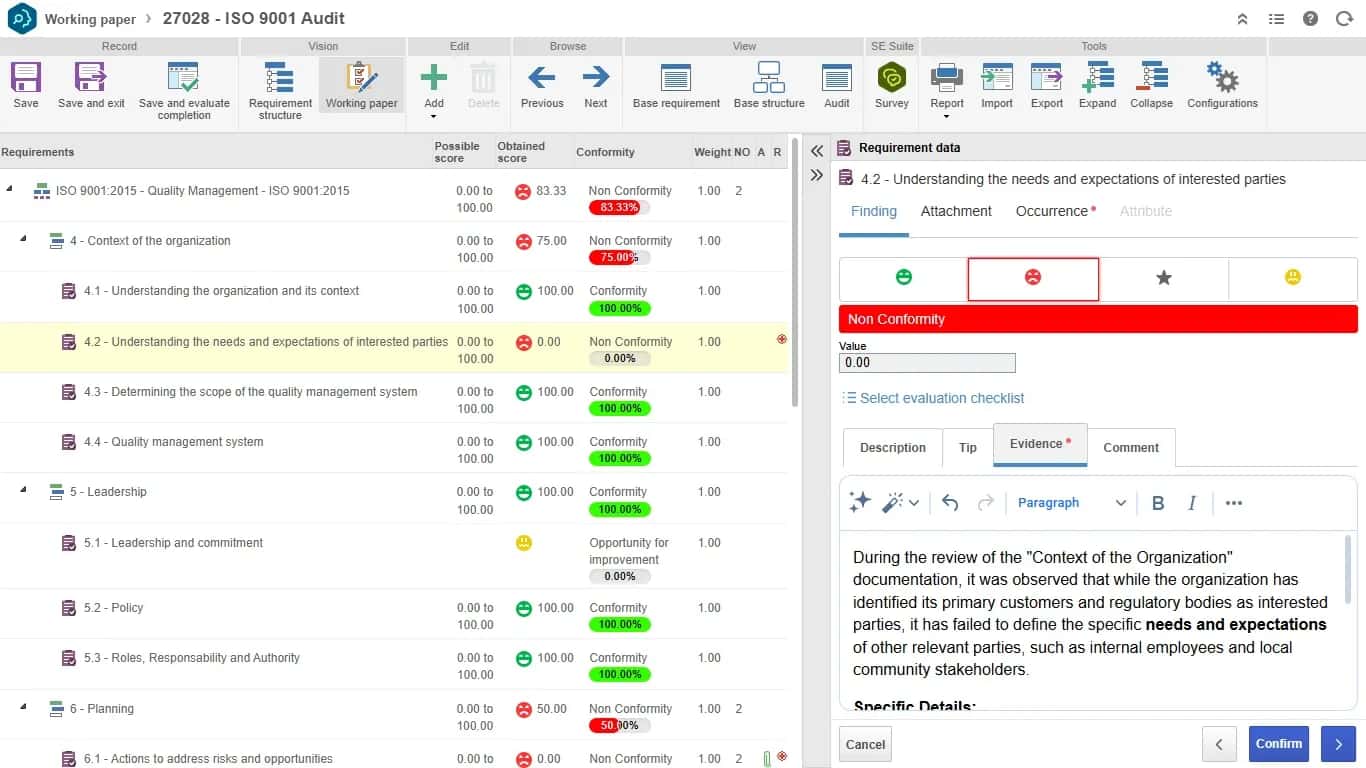Select 4.3 - Determining the scope requirement row

[x=394, y=399]
